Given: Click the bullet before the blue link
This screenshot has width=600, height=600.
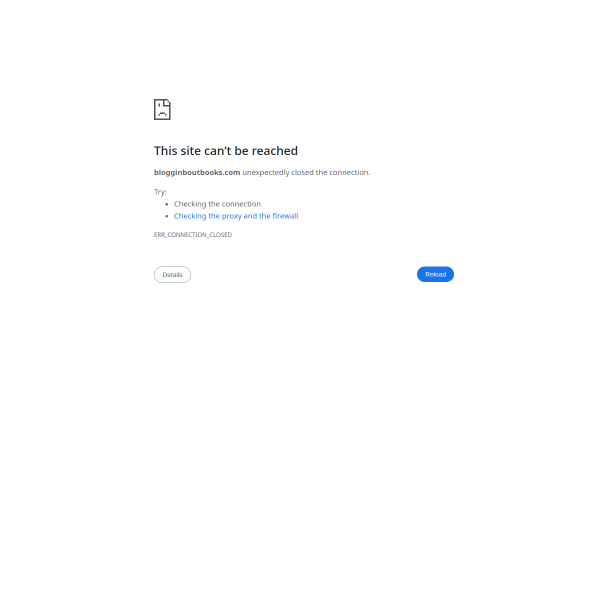Looking at the screenshot, I should (x=166, y=216).
